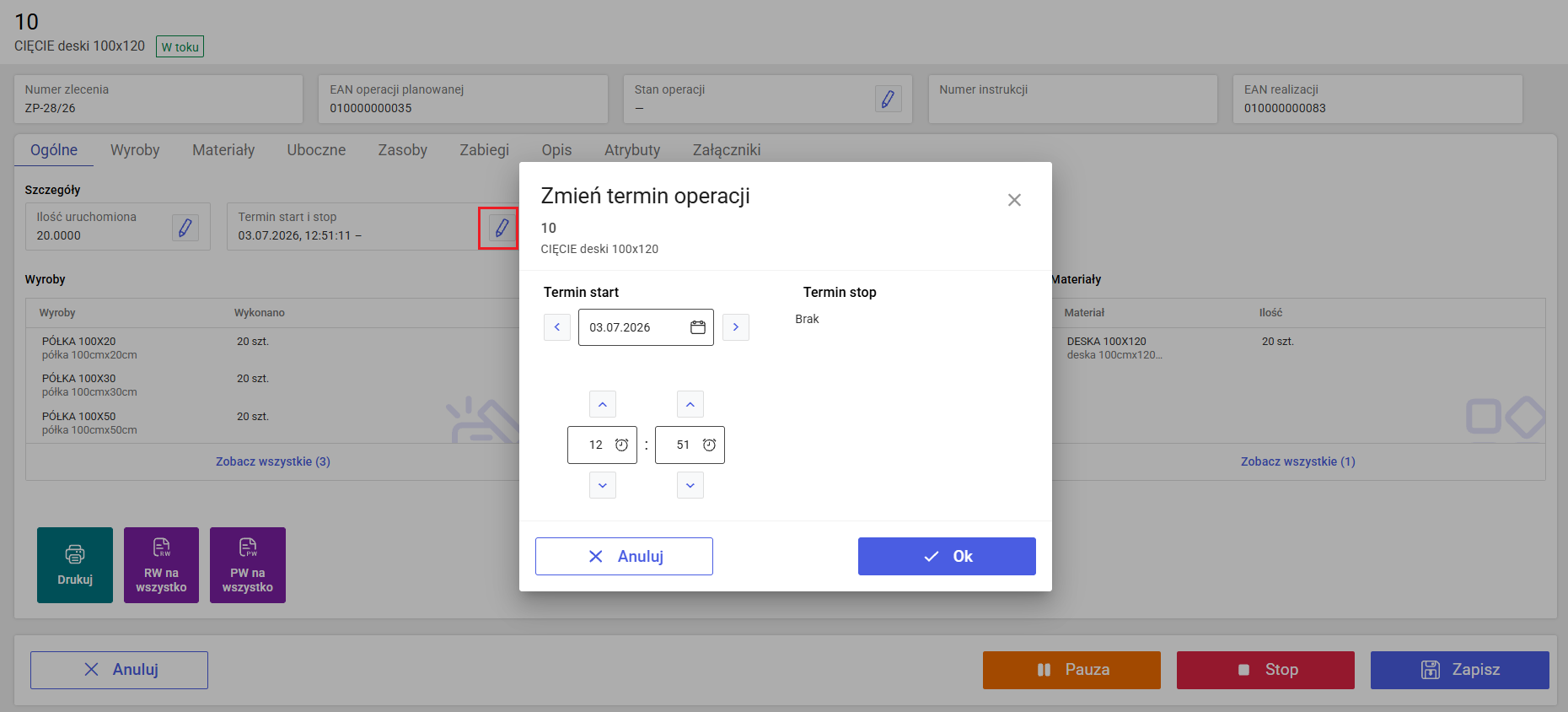Click EAN realizacji value 010000000083
1568x712 pixels.
click(1285, 108)
